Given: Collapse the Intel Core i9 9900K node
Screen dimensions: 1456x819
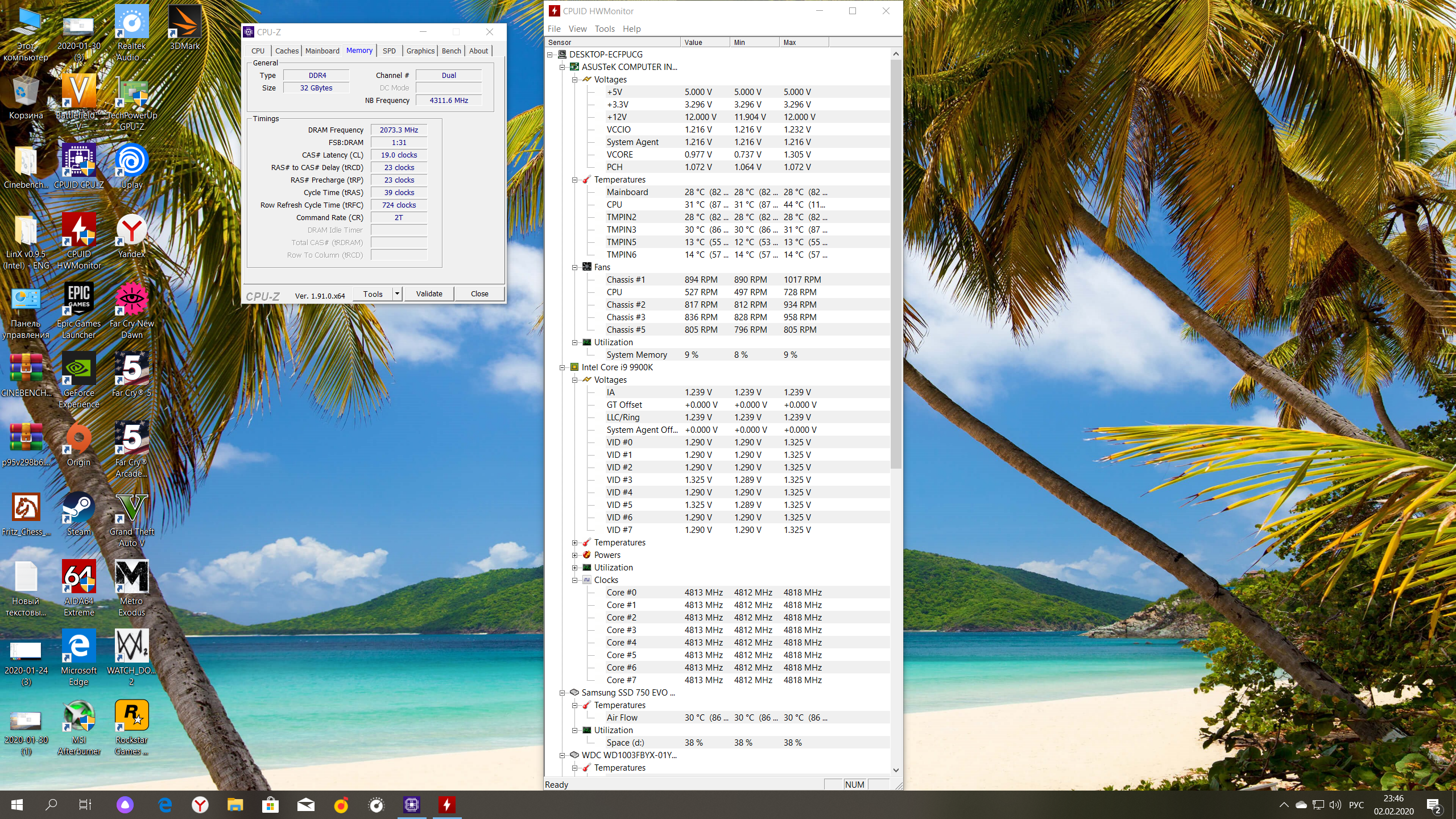Looking at the screenshot, I should 562,367.
